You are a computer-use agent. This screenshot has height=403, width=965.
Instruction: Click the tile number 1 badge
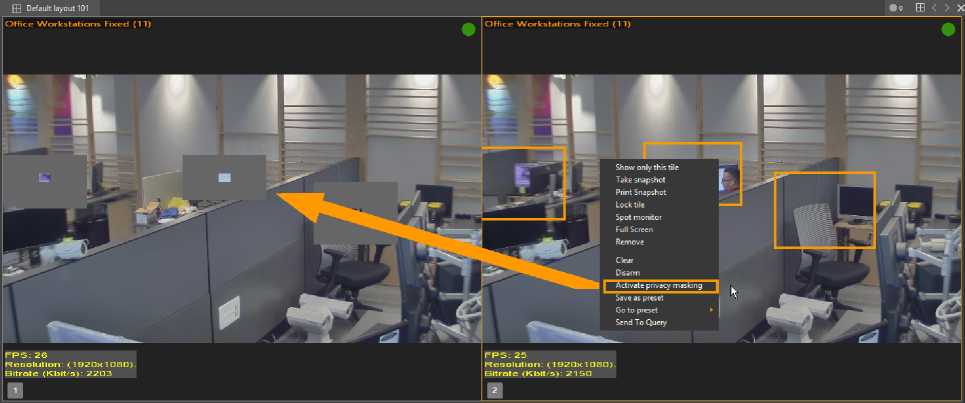pos(15,390)
